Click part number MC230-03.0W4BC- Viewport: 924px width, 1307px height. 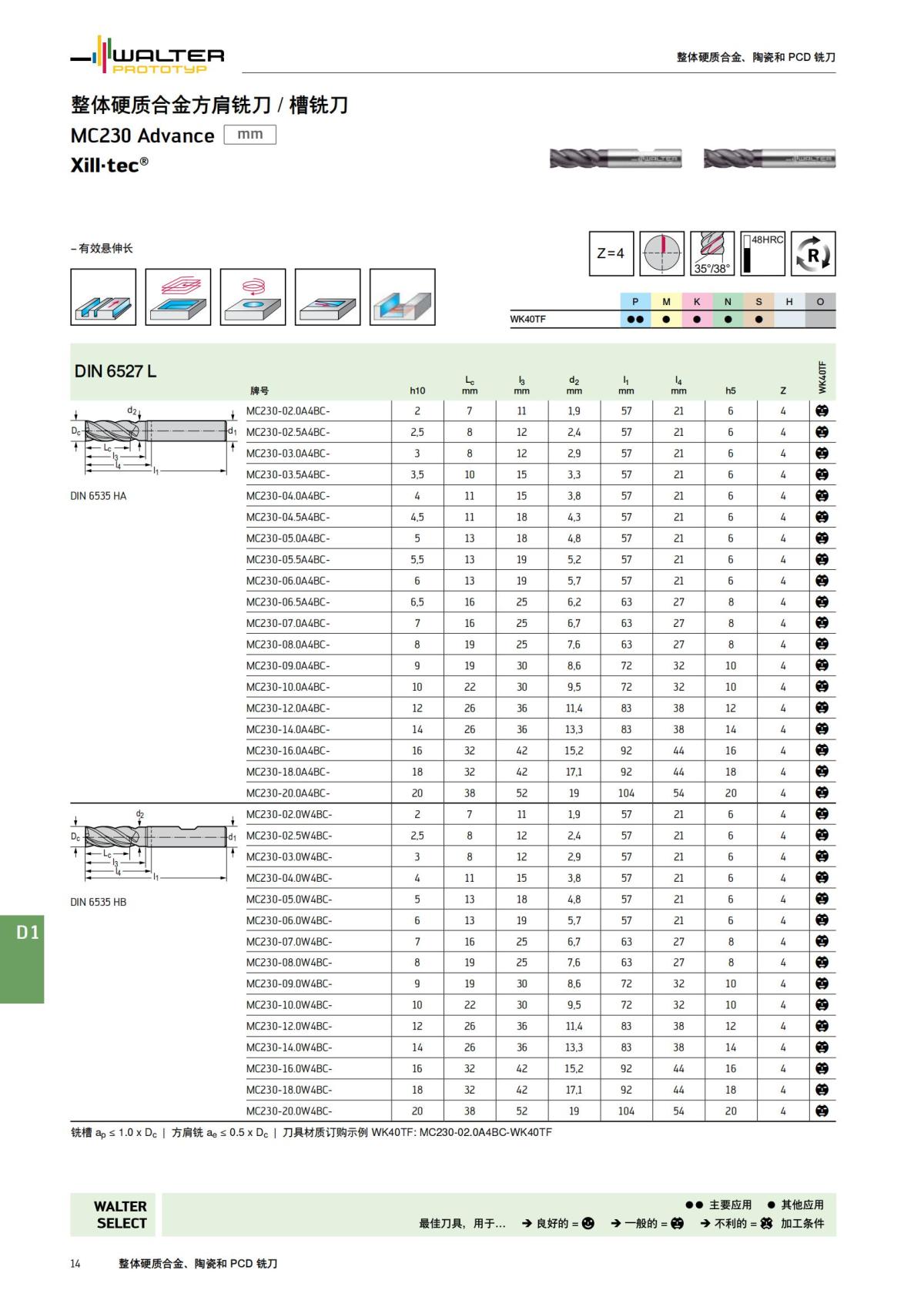tap(290, 856)
